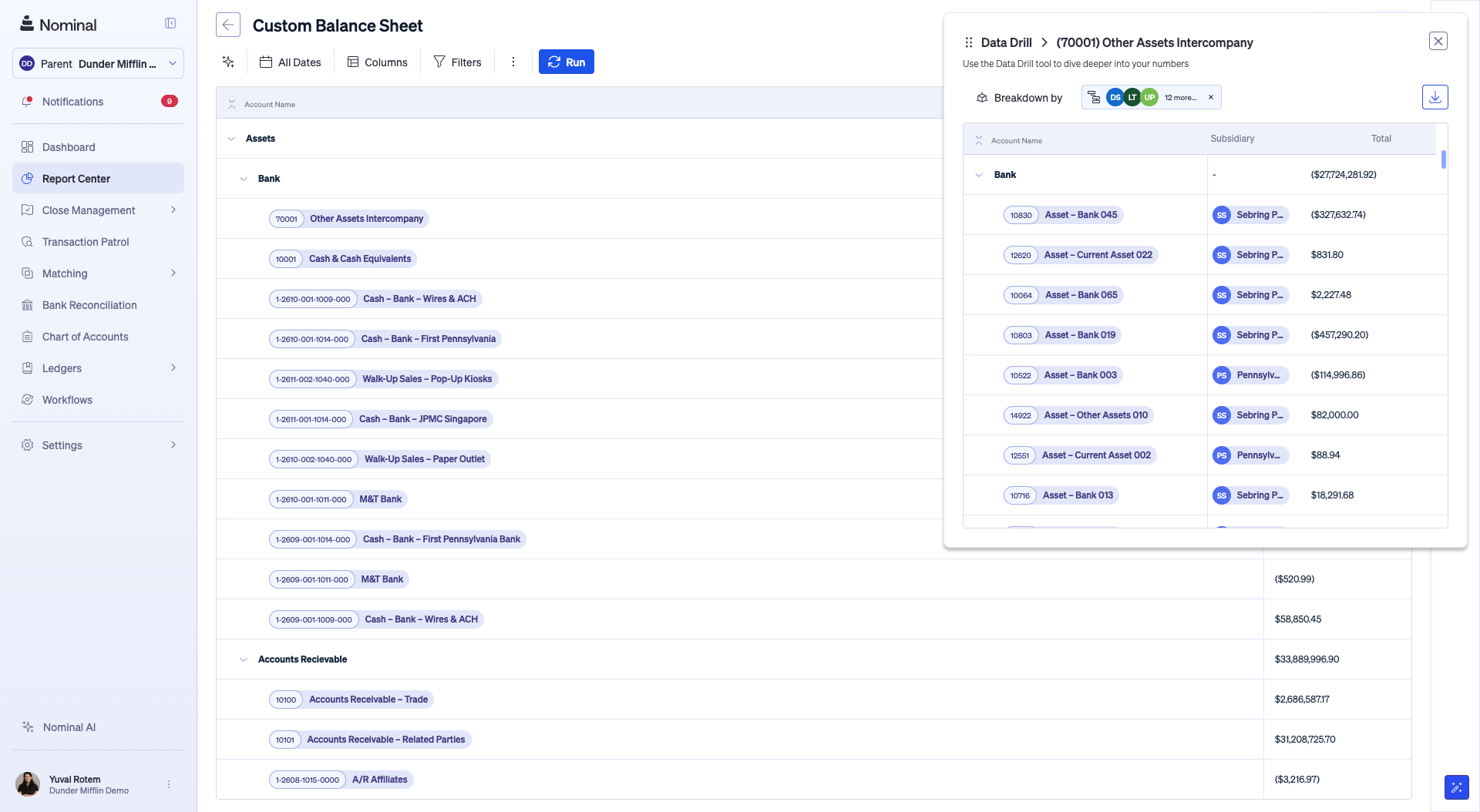Screen dimensions: 1480x812
Task: Open the Columns configuration icon
Action: [x=354, y=62]
